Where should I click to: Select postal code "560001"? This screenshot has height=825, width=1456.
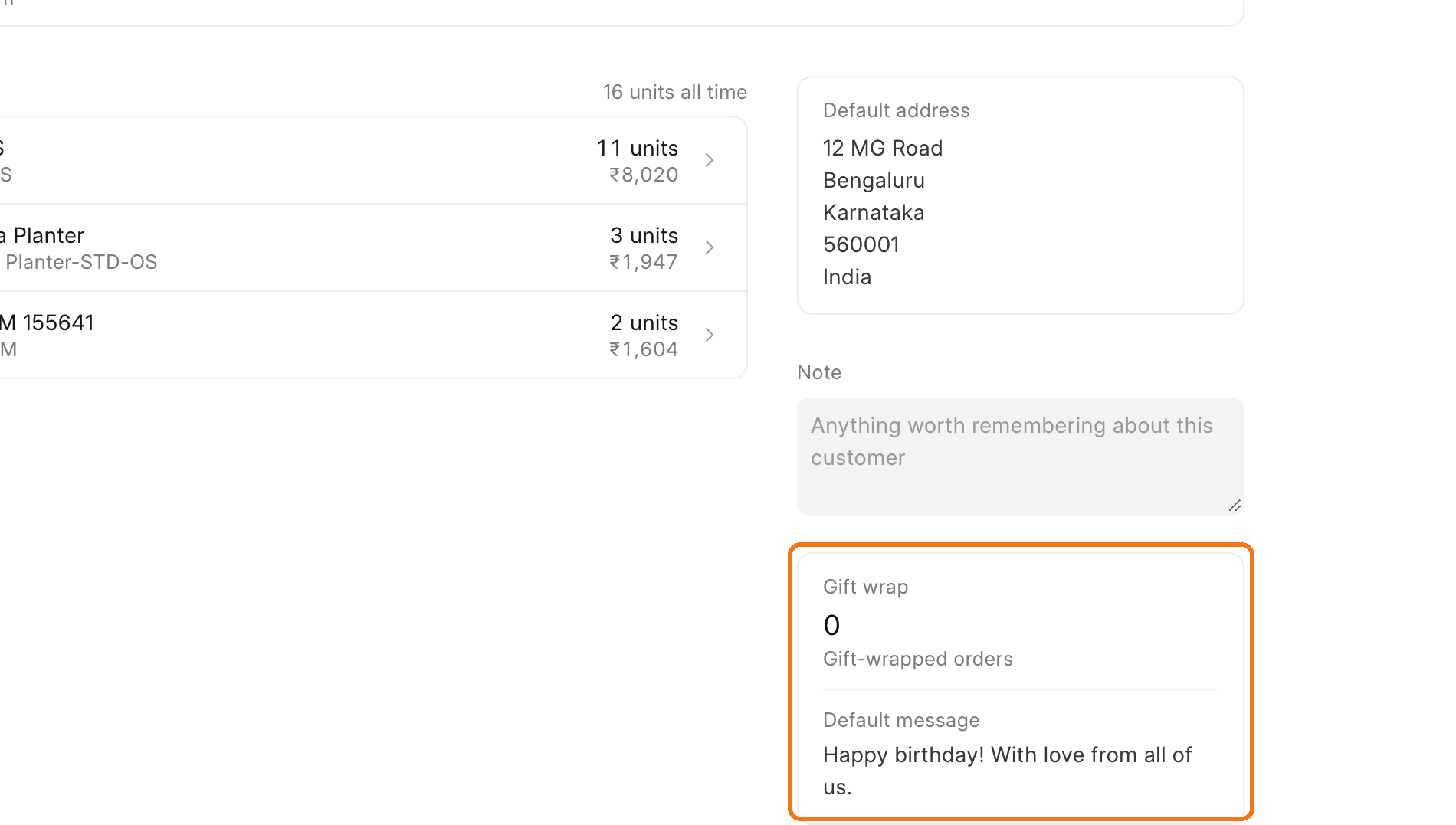(861, 244)
